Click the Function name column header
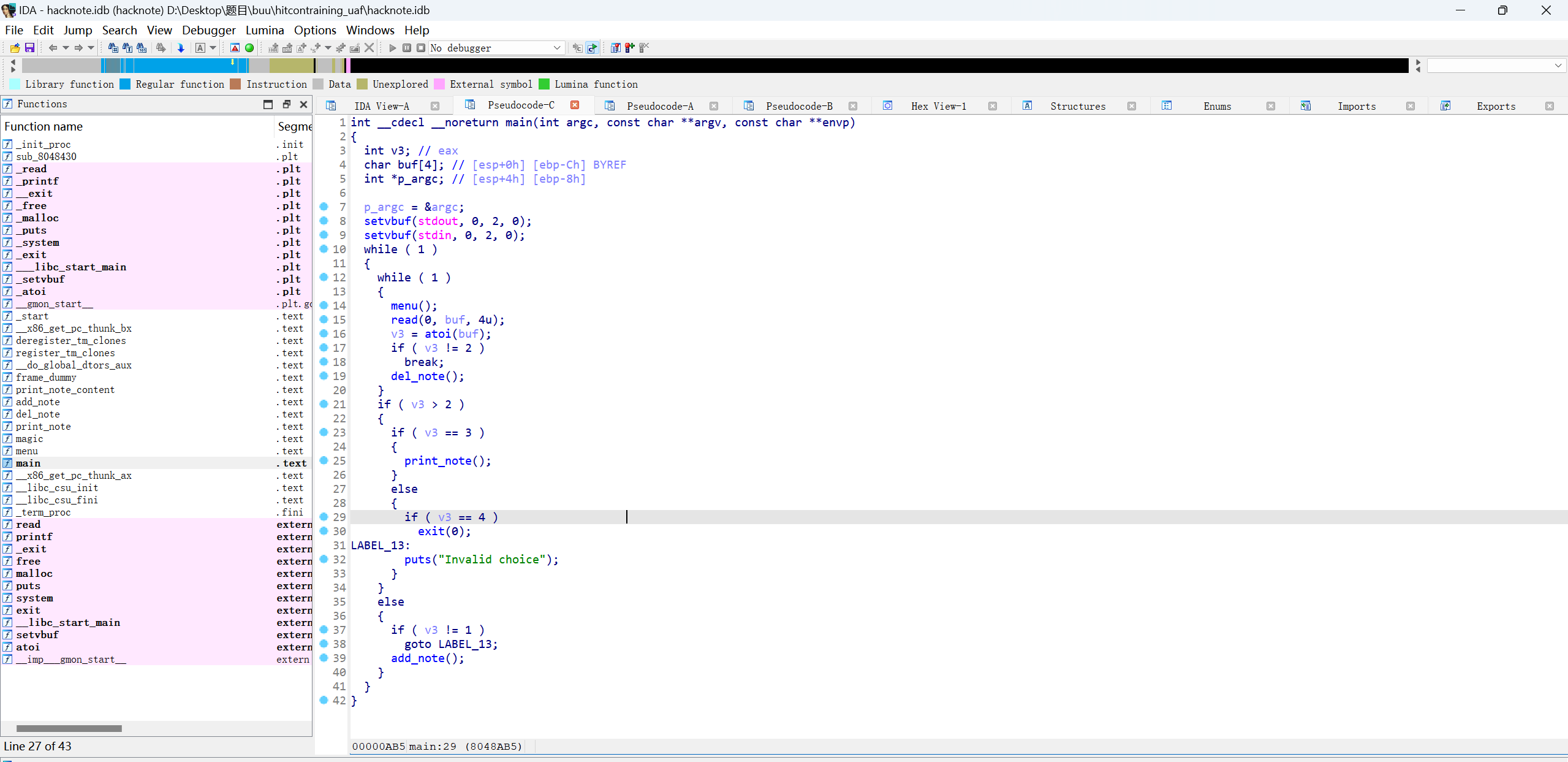 point(137,126)
